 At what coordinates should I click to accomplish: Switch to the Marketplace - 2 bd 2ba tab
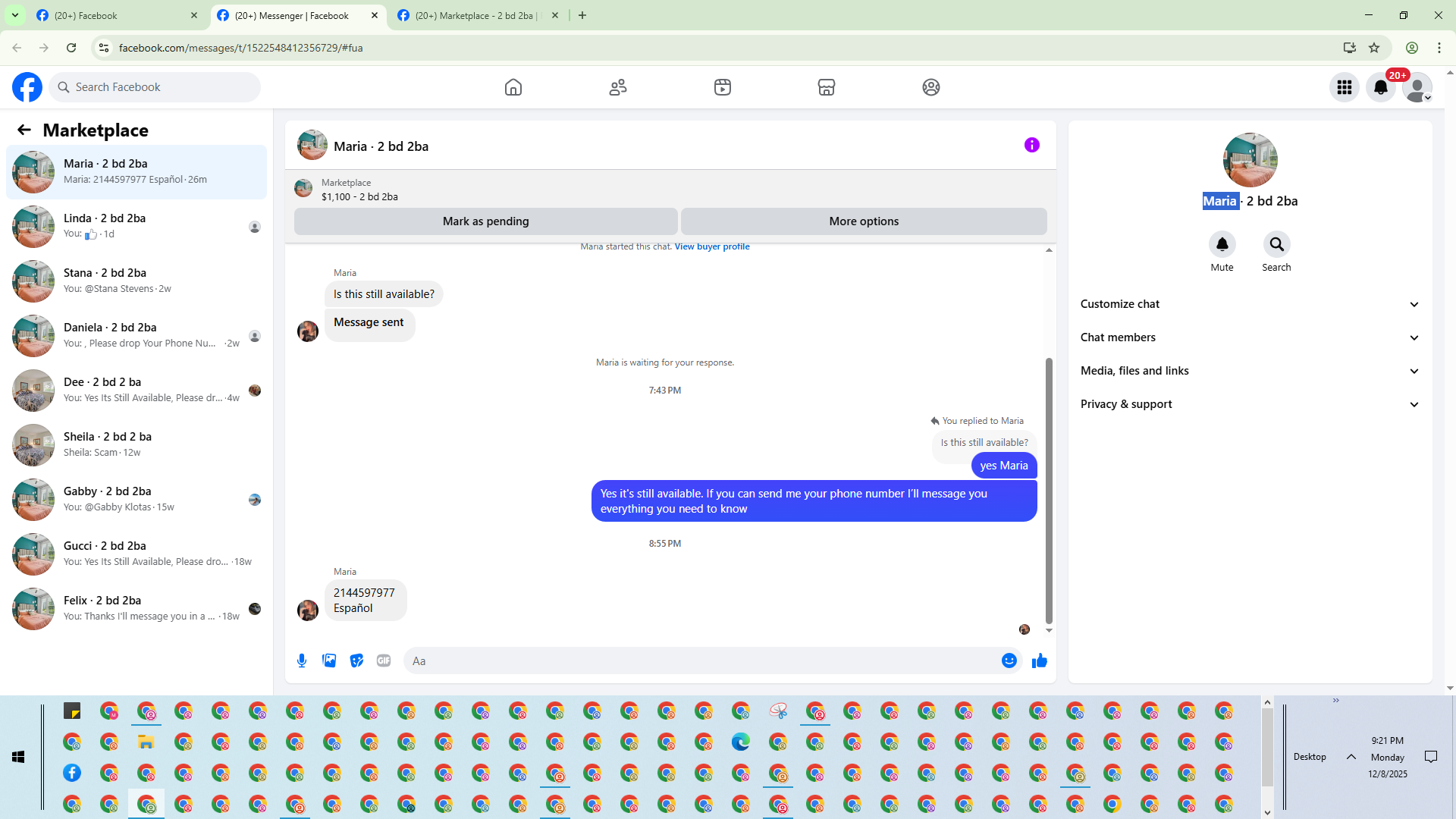pyautogui.click(x=479, y=15)
